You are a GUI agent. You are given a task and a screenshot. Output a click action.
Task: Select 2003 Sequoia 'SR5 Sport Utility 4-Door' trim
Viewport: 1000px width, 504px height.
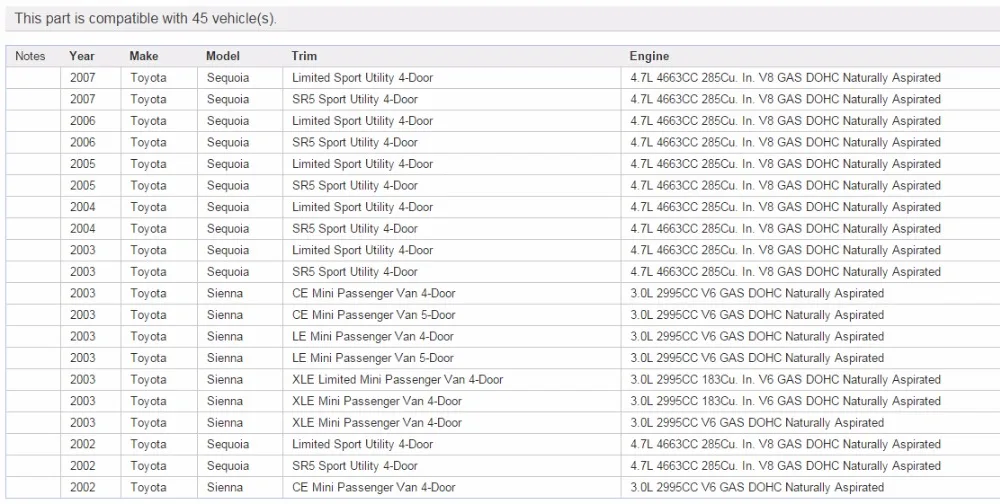(355, 272)
